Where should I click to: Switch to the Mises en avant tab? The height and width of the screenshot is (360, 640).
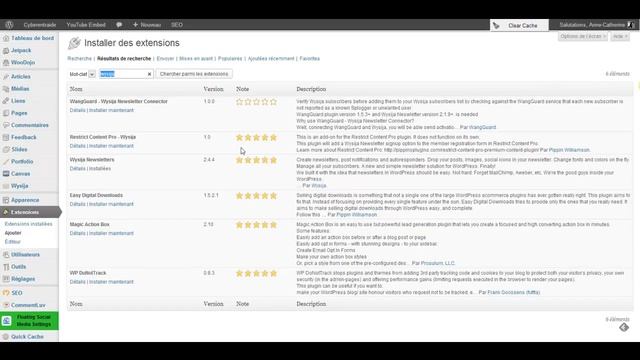[x=196, y=59]
